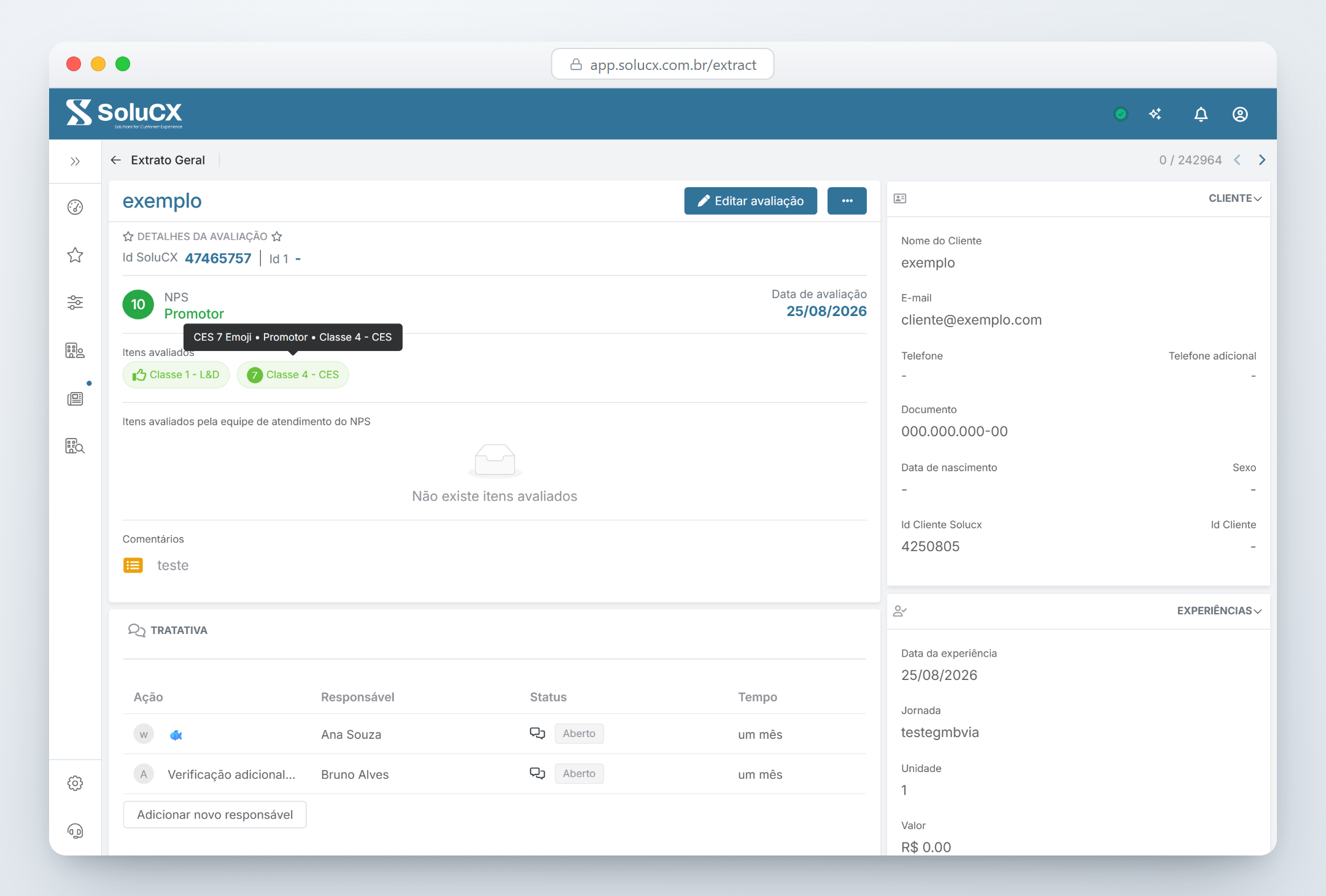Click Adicionar novo responsável button
Screen dimensions: 1326x896
click(215, 814)
